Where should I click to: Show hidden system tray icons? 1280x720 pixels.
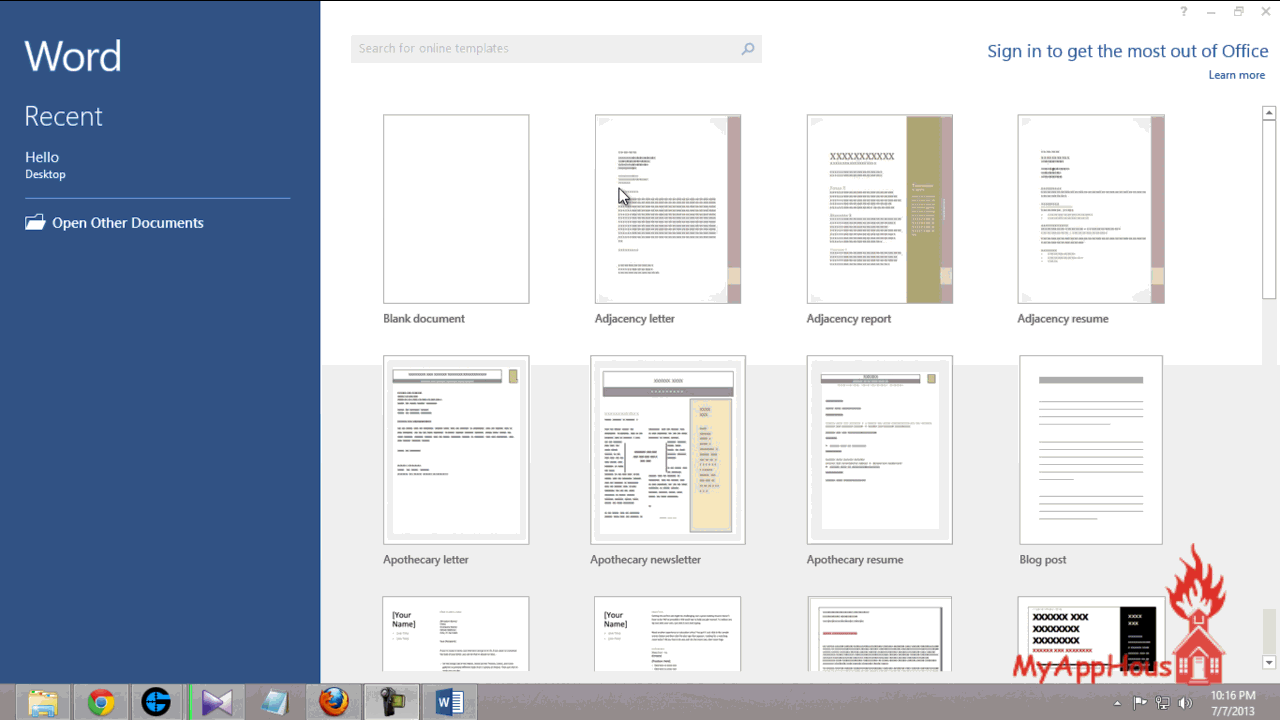(1117, 703)
